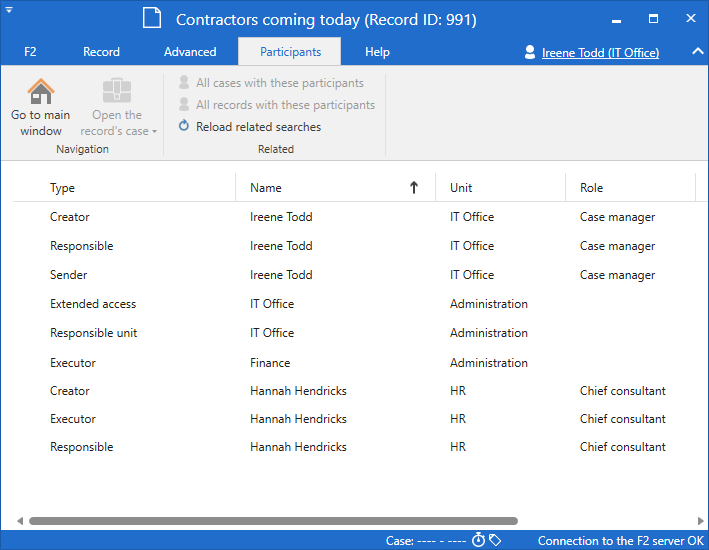This screenshot has height=550, width=709.
Task: Switch to the Record tab
Action: coord(101,52)
